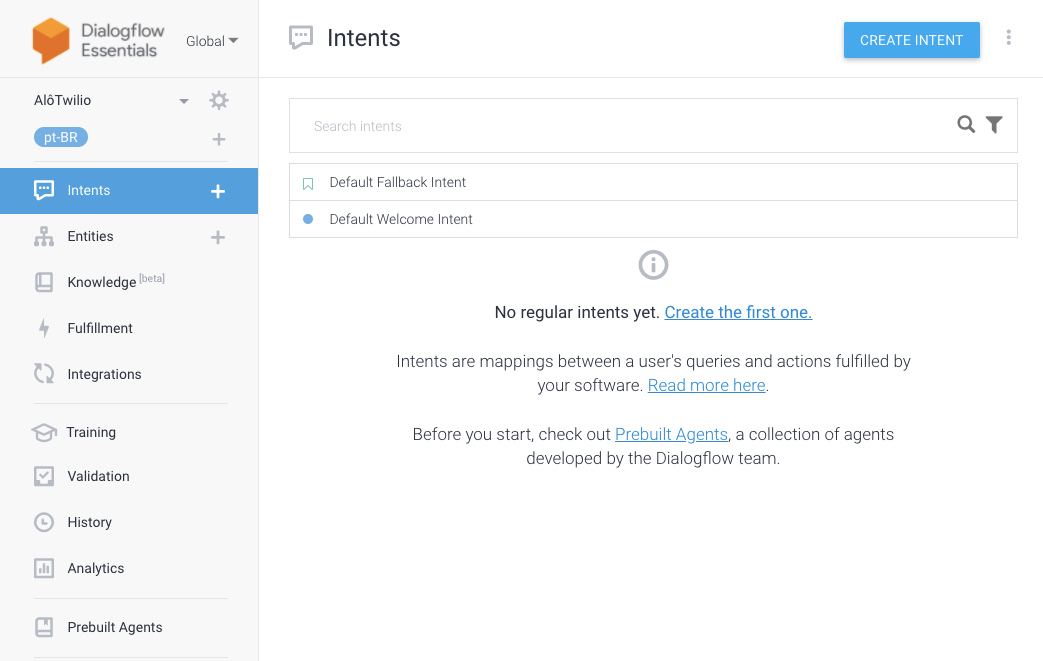The image size is (1043, 661).
Task: Click the CREATE INTENT button
Action: click(911, 40)
